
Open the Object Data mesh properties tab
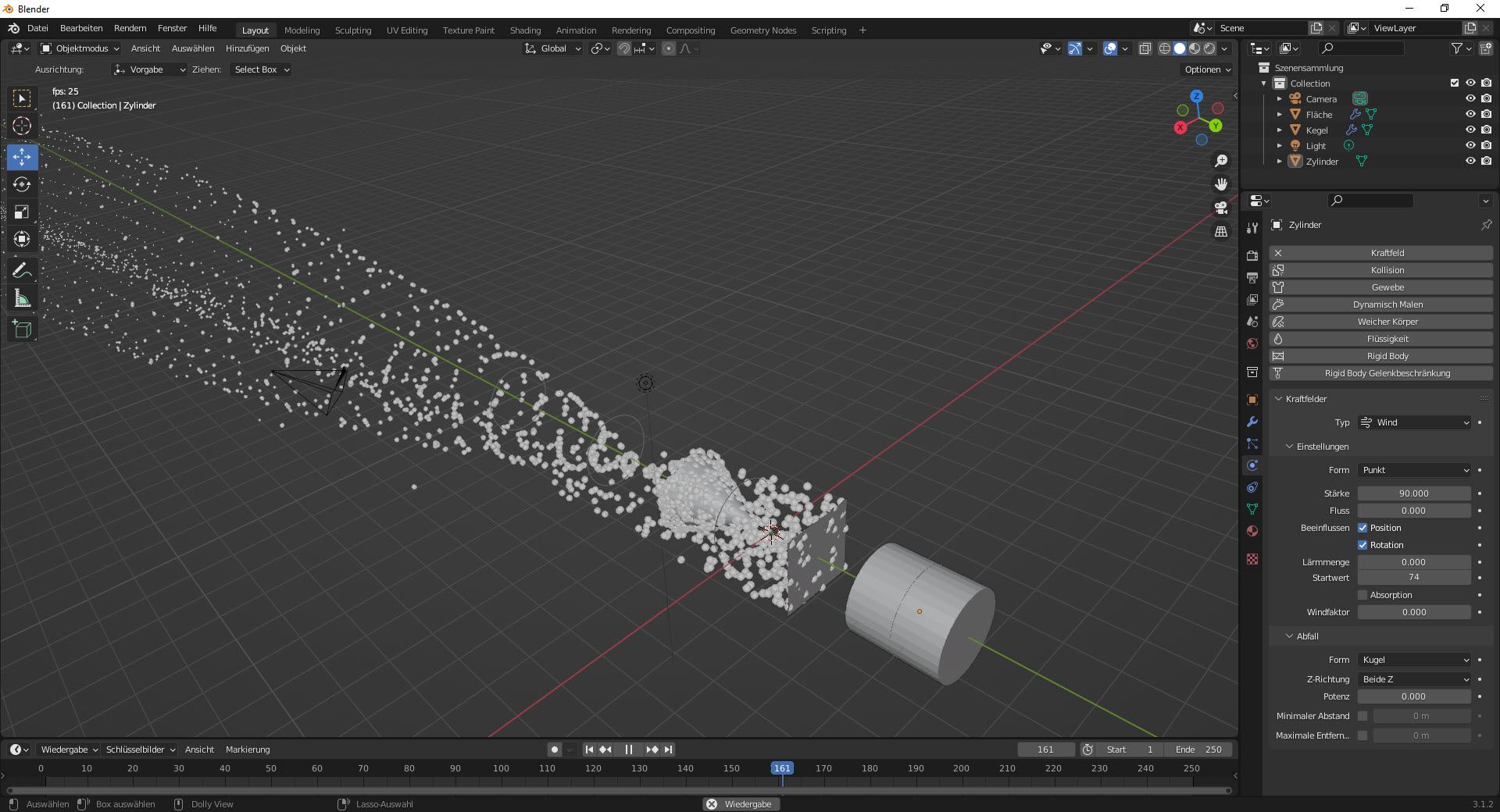pyautogui.click(x=1252, y=509)
